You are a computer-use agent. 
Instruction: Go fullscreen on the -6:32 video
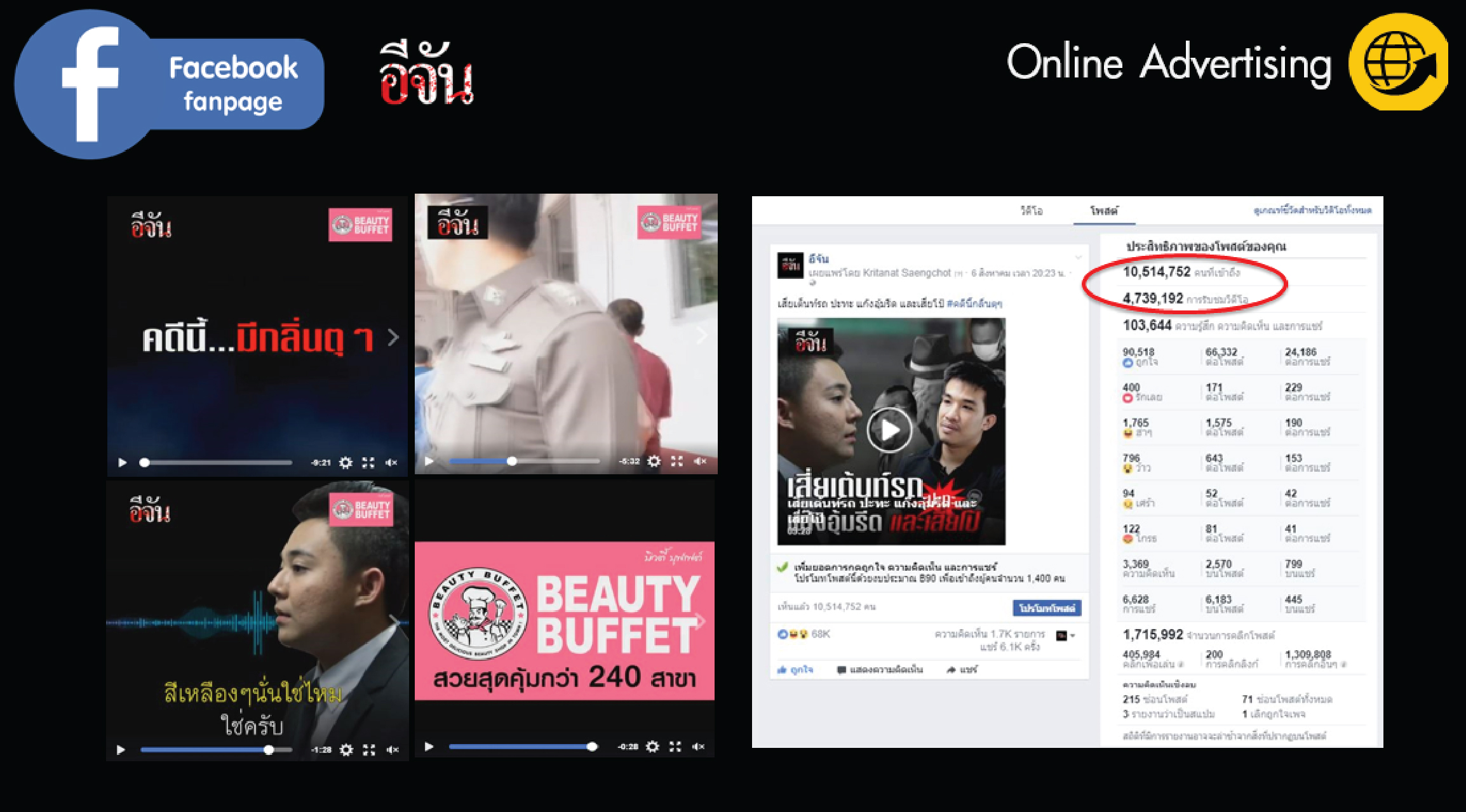pos(677,461)
